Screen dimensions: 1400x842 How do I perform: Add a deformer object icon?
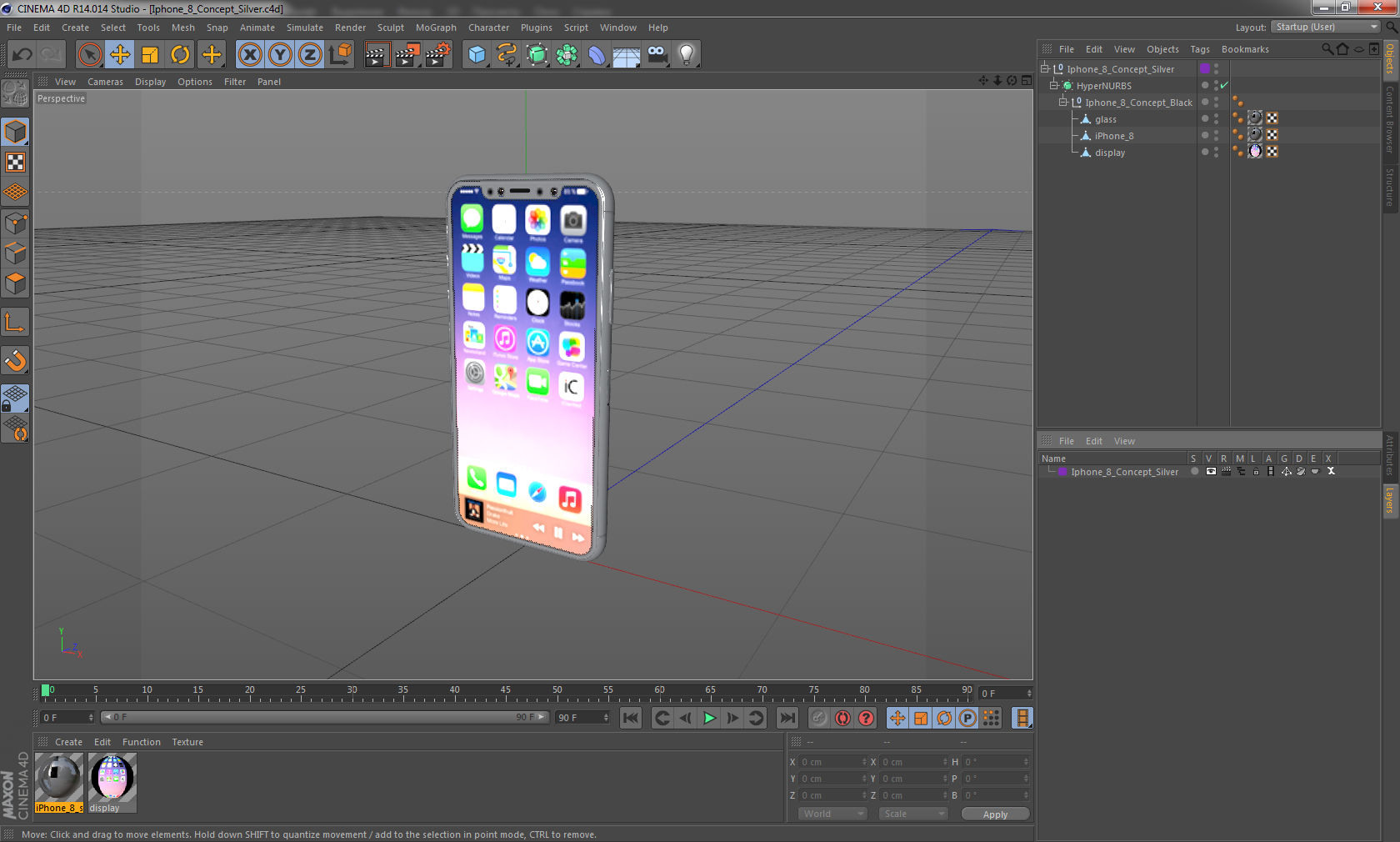[597, 55]
